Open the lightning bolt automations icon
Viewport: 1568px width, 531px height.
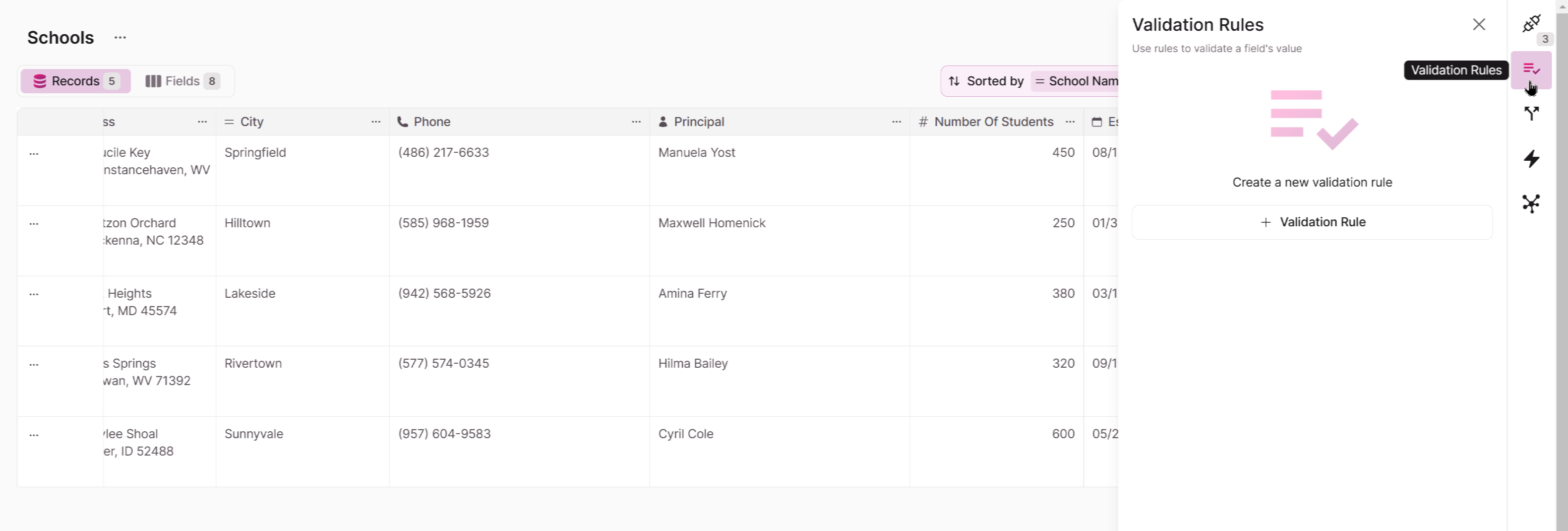tap(1531, 159)
